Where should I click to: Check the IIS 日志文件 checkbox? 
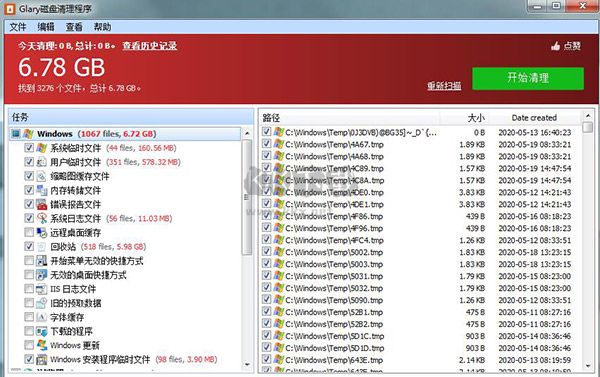click(29, 289)
